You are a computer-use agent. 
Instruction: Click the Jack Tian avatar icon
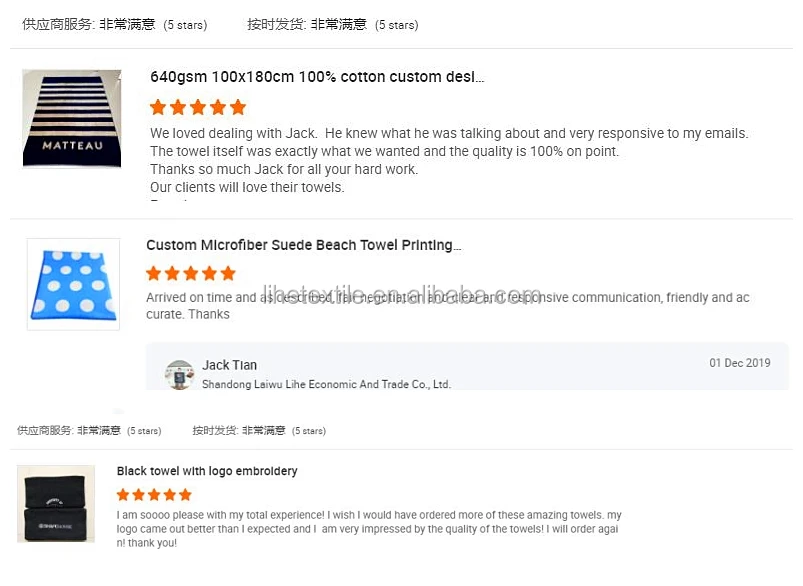180,373
